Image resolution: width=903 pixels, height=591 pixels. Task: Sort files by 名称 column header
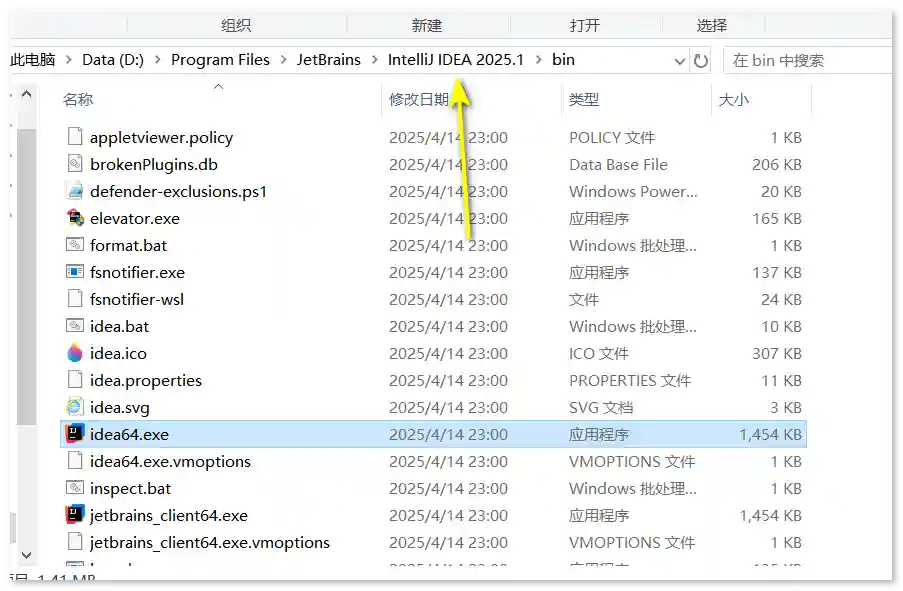[78, 100]
